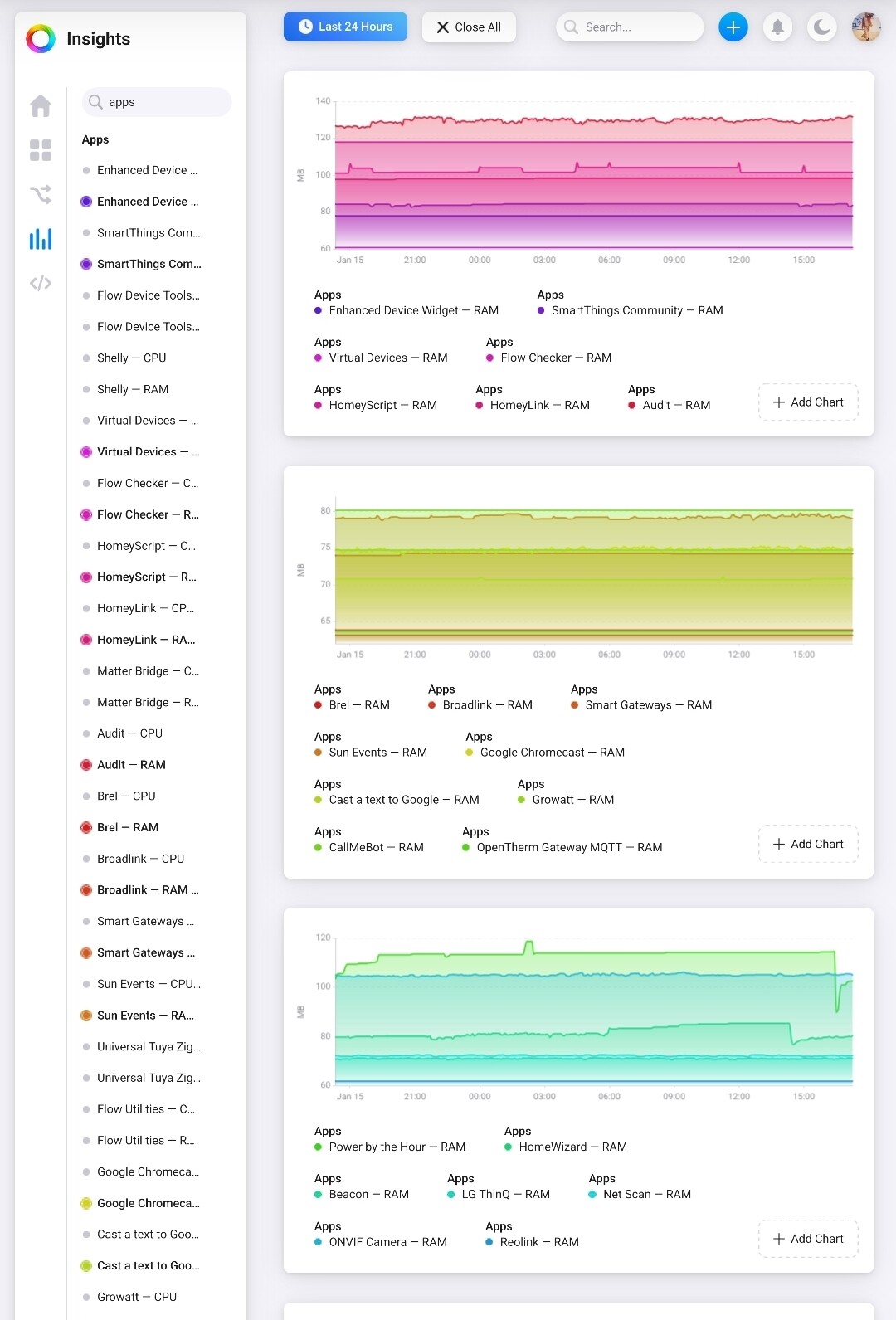Open the notifications bell icon
Screen dimensions: 896x1320
(x=777, y=27)
